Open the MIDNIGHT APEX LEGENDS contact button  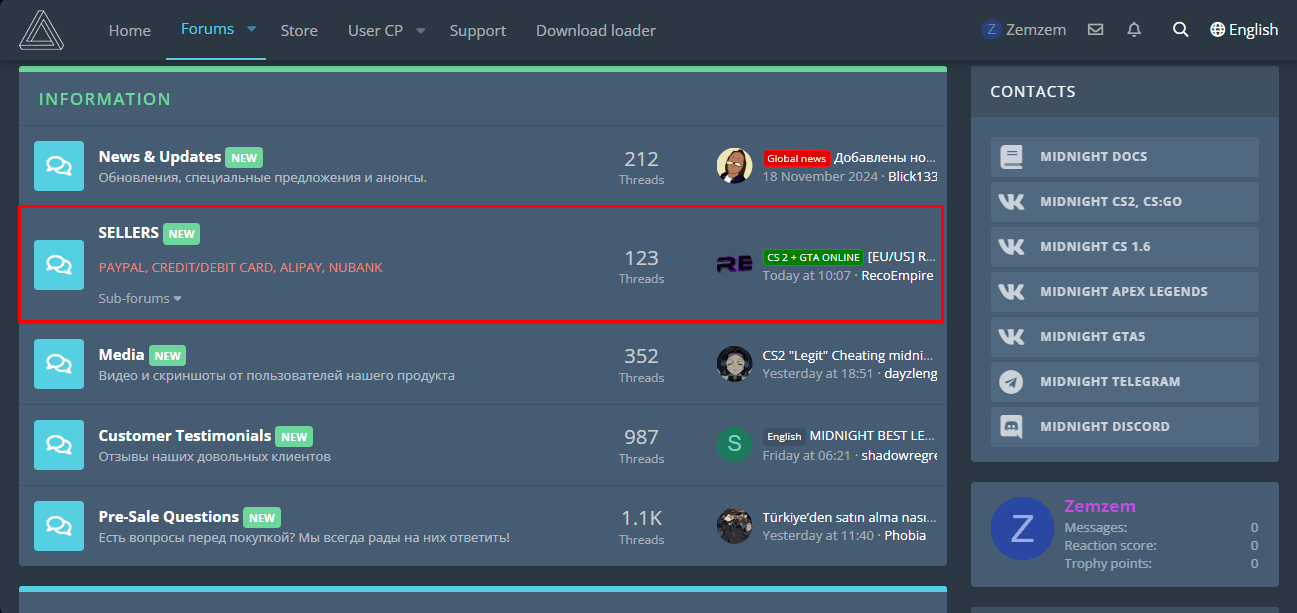pos(1125,292)
